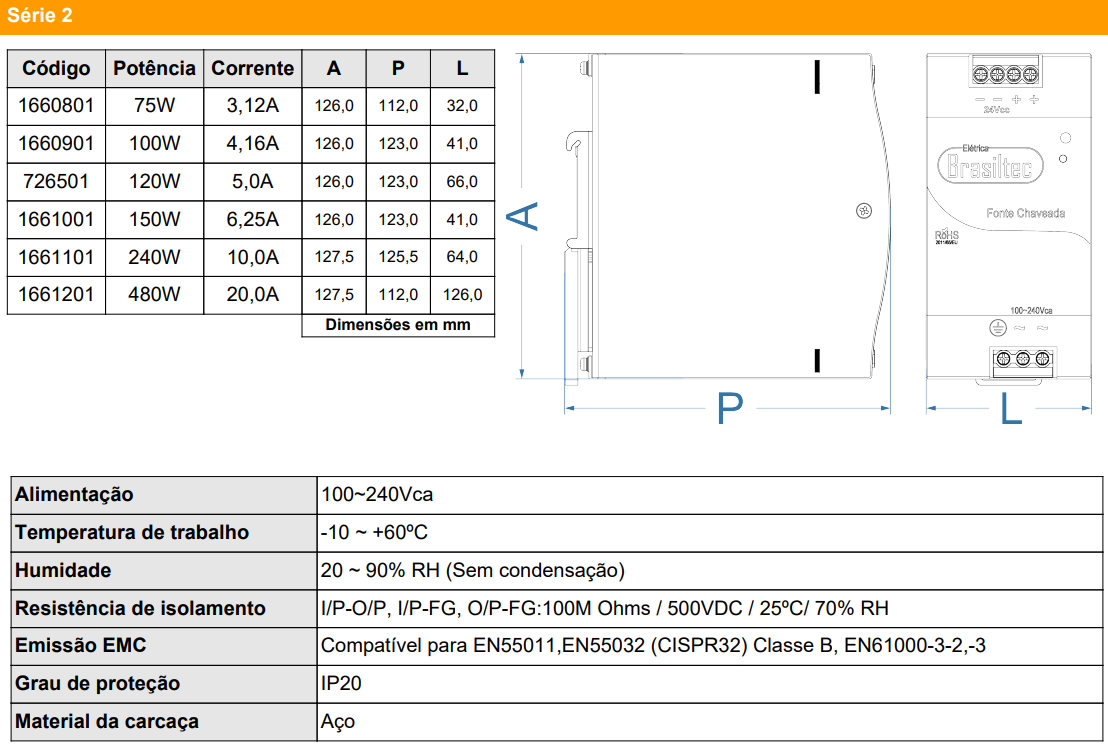Click the 64,0 width value
This screenshot has height=751, width=1108.
click(462, 257)
